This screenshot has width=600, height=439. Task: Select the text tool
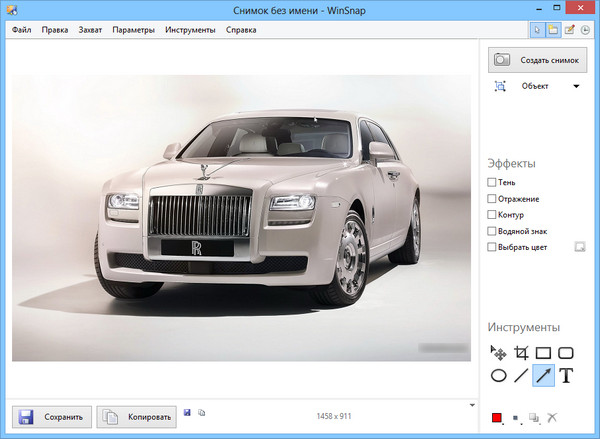566,376
